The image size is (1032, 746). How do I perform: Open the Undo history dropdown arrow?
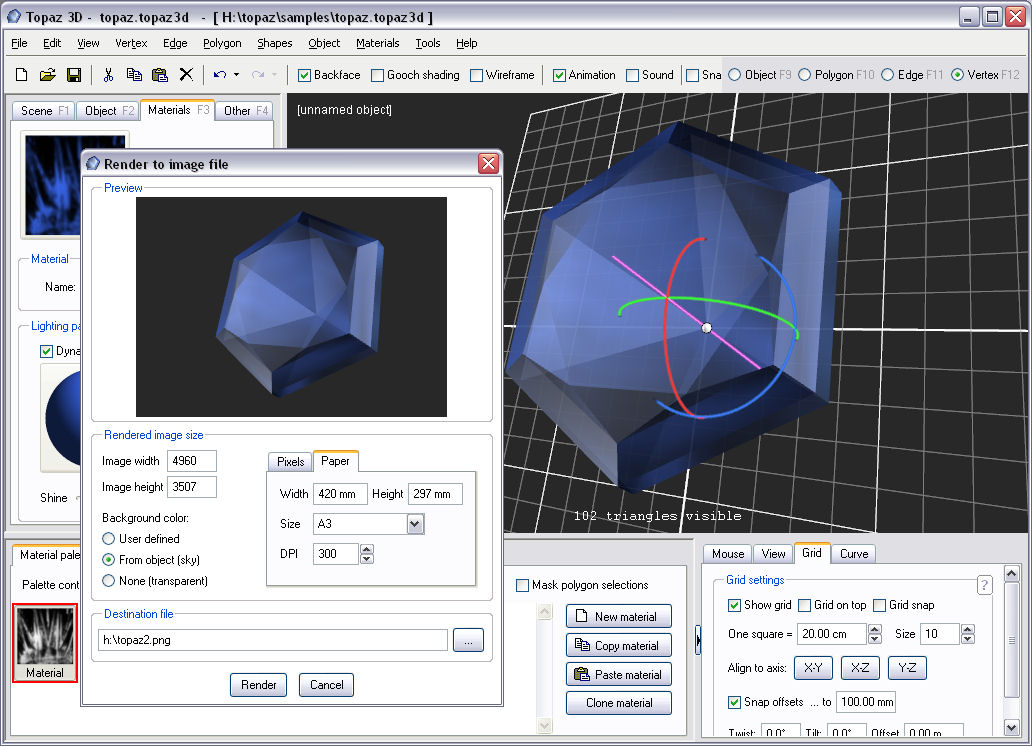[x=236, y=75]
